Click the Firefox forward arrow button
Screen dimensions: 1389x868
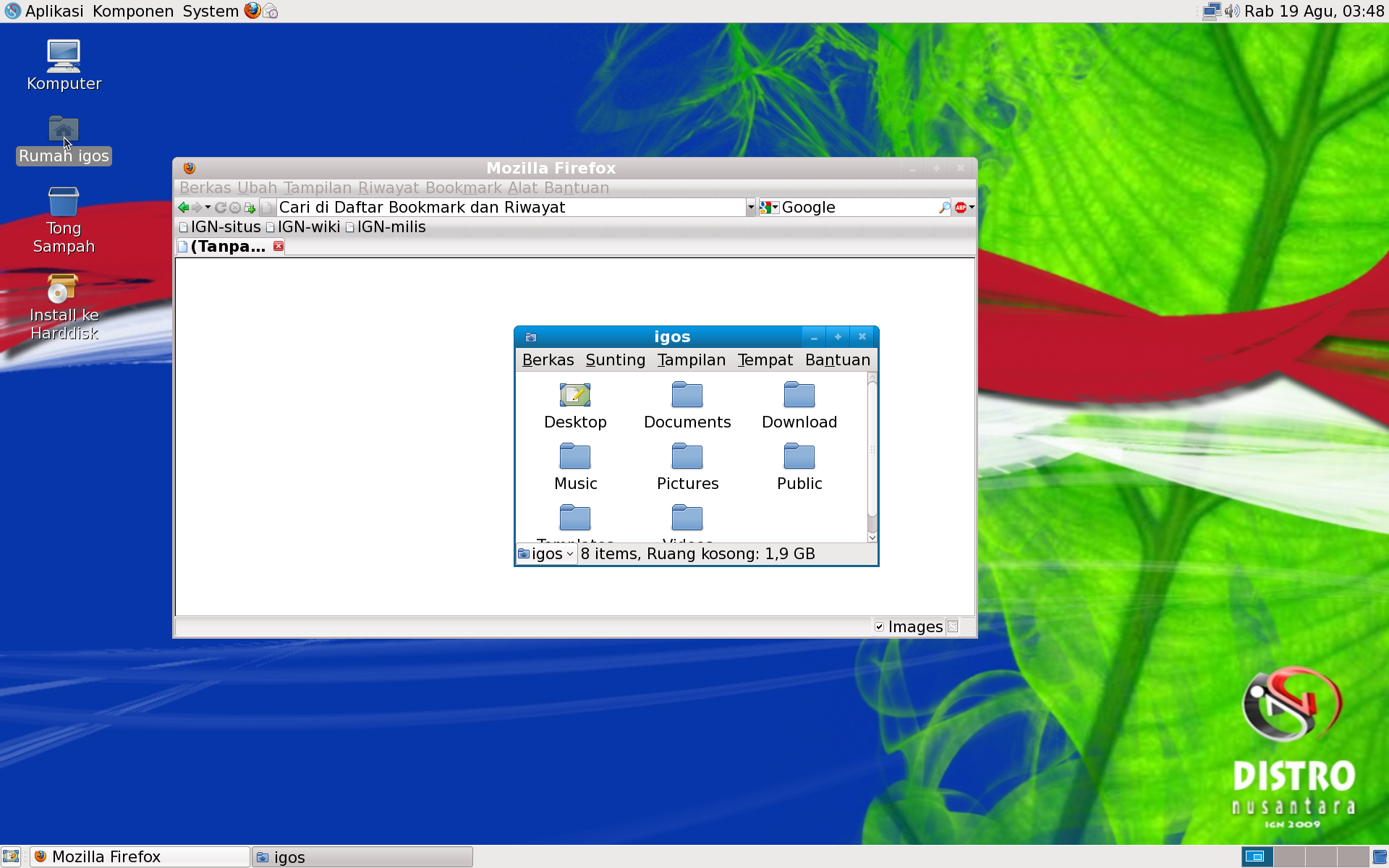click(197, 208)
